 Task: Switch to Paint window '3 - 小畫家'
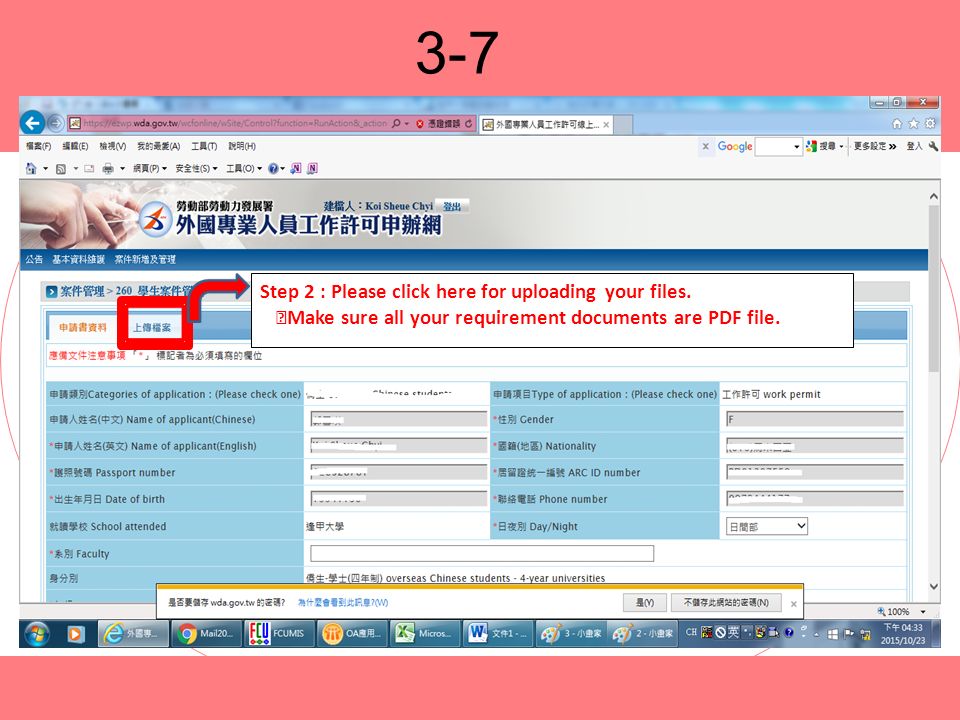point(571,634)
